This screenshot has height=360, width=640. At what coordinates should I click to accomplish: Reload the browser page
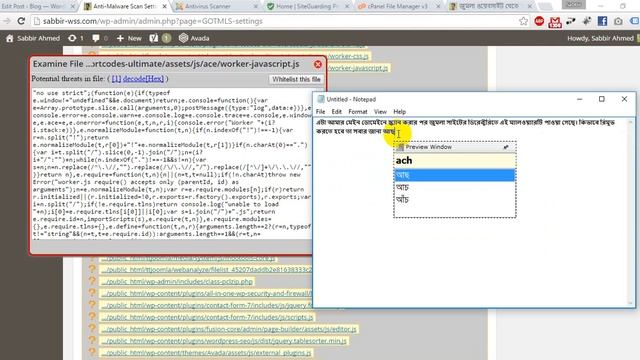coord(21,21)
